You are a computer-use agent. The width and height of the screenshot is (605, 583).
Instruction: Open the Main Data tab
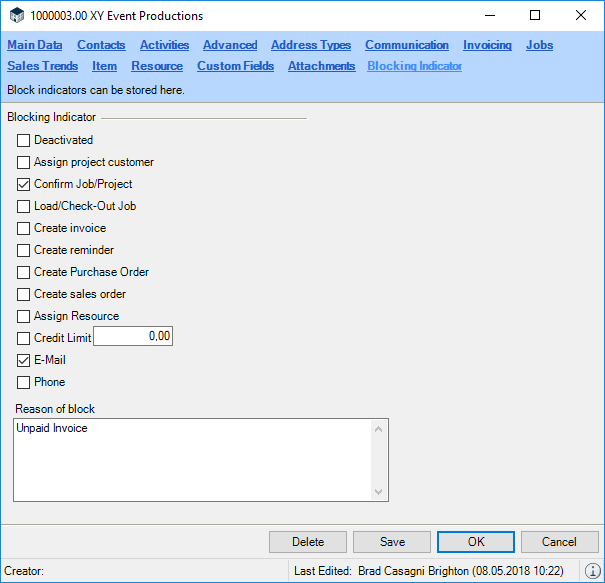point(35,45)
